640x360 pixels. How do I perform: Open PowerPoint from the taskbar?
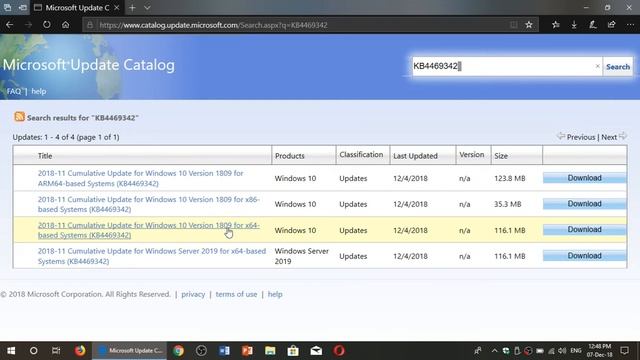247,351
